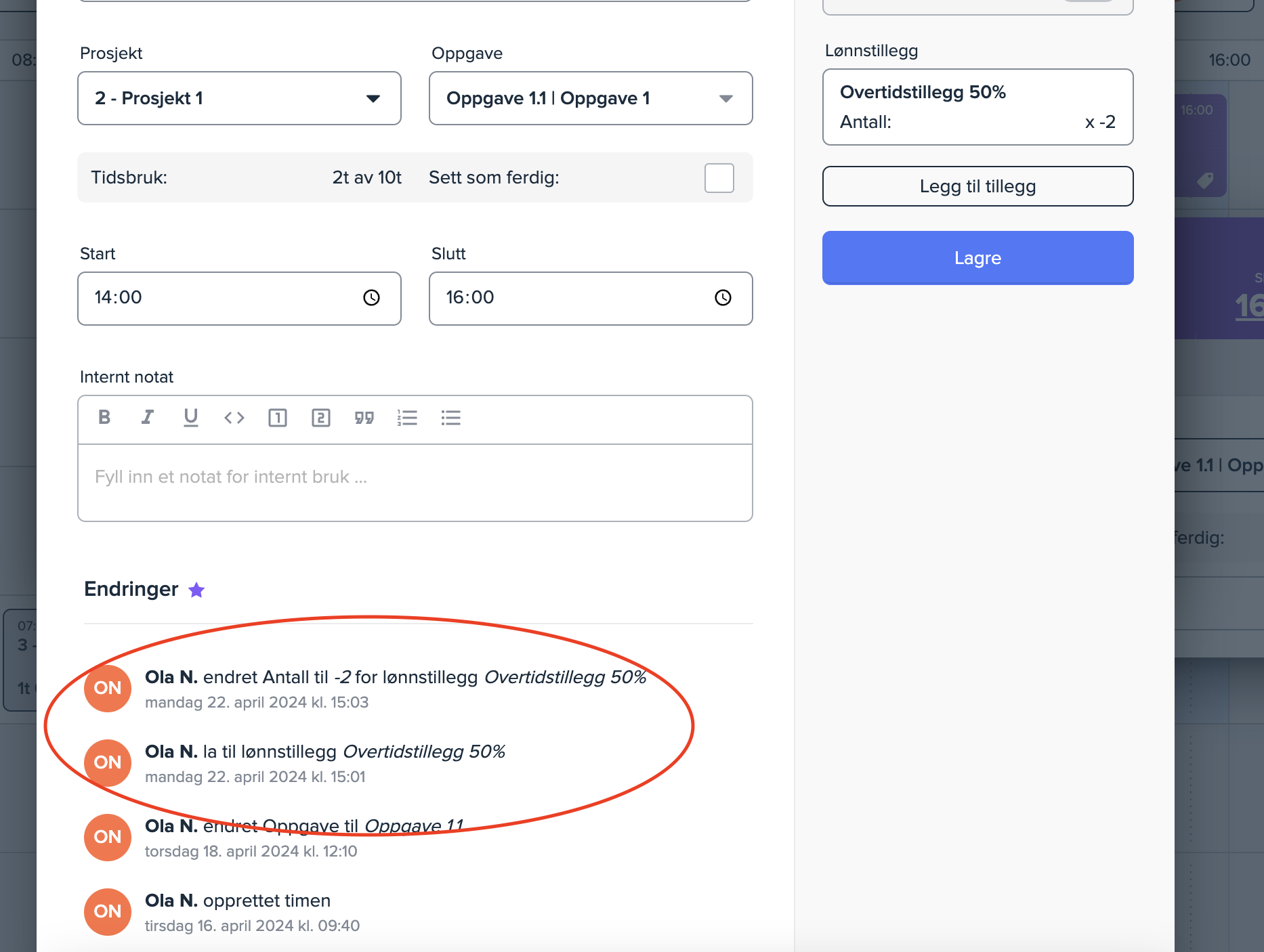
Task: Open time picker clock in Slutt field
Action: coord(723,298)
